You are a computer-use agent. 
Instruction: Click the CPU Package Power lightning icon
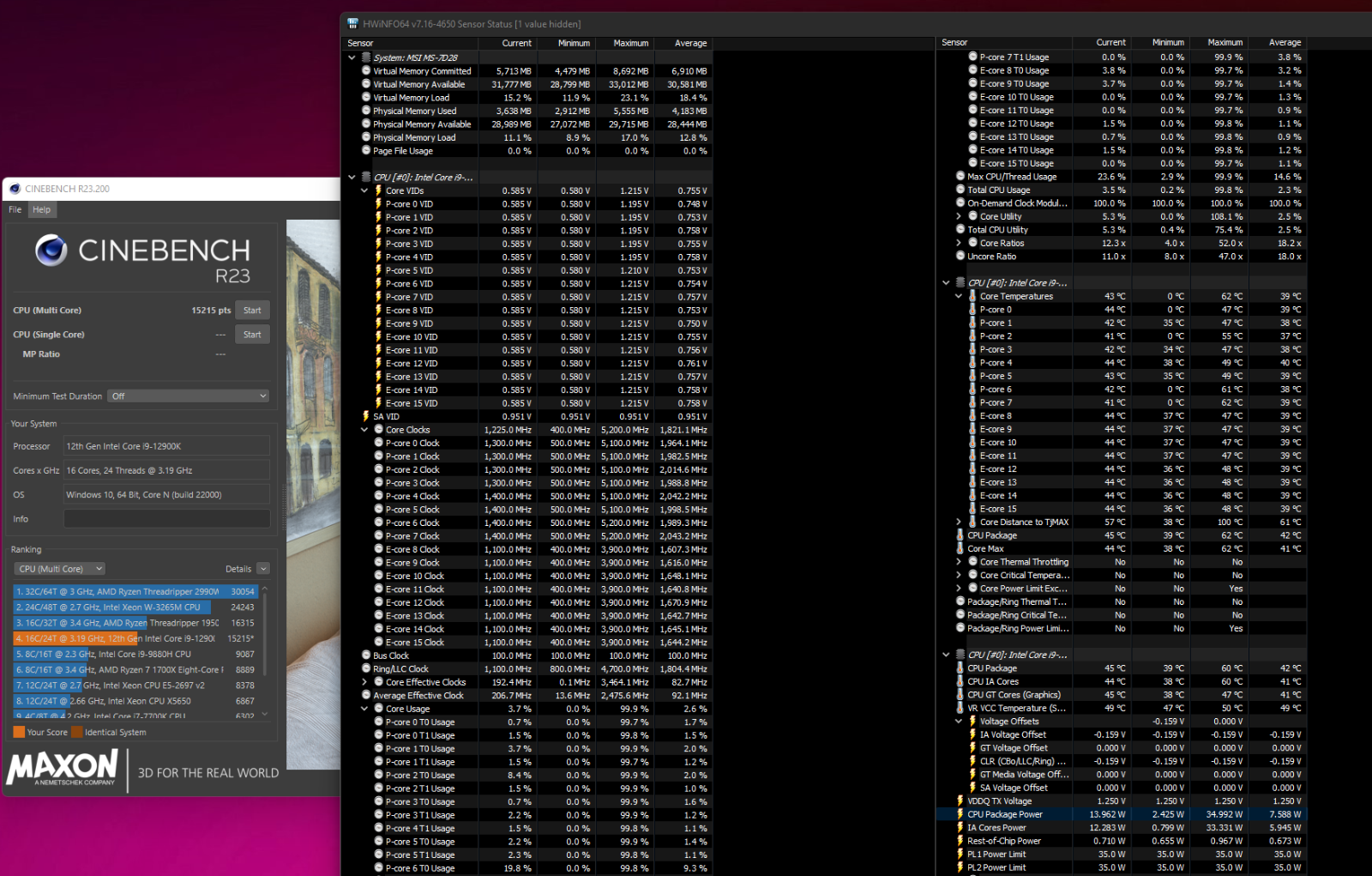(960, 814)
